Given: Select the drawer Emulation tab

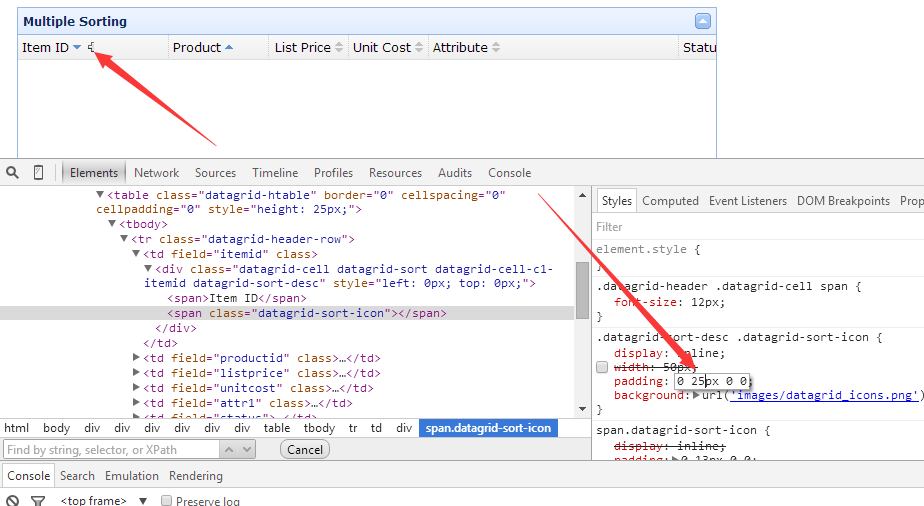Looking at the screenshot, I should (131, 475).
